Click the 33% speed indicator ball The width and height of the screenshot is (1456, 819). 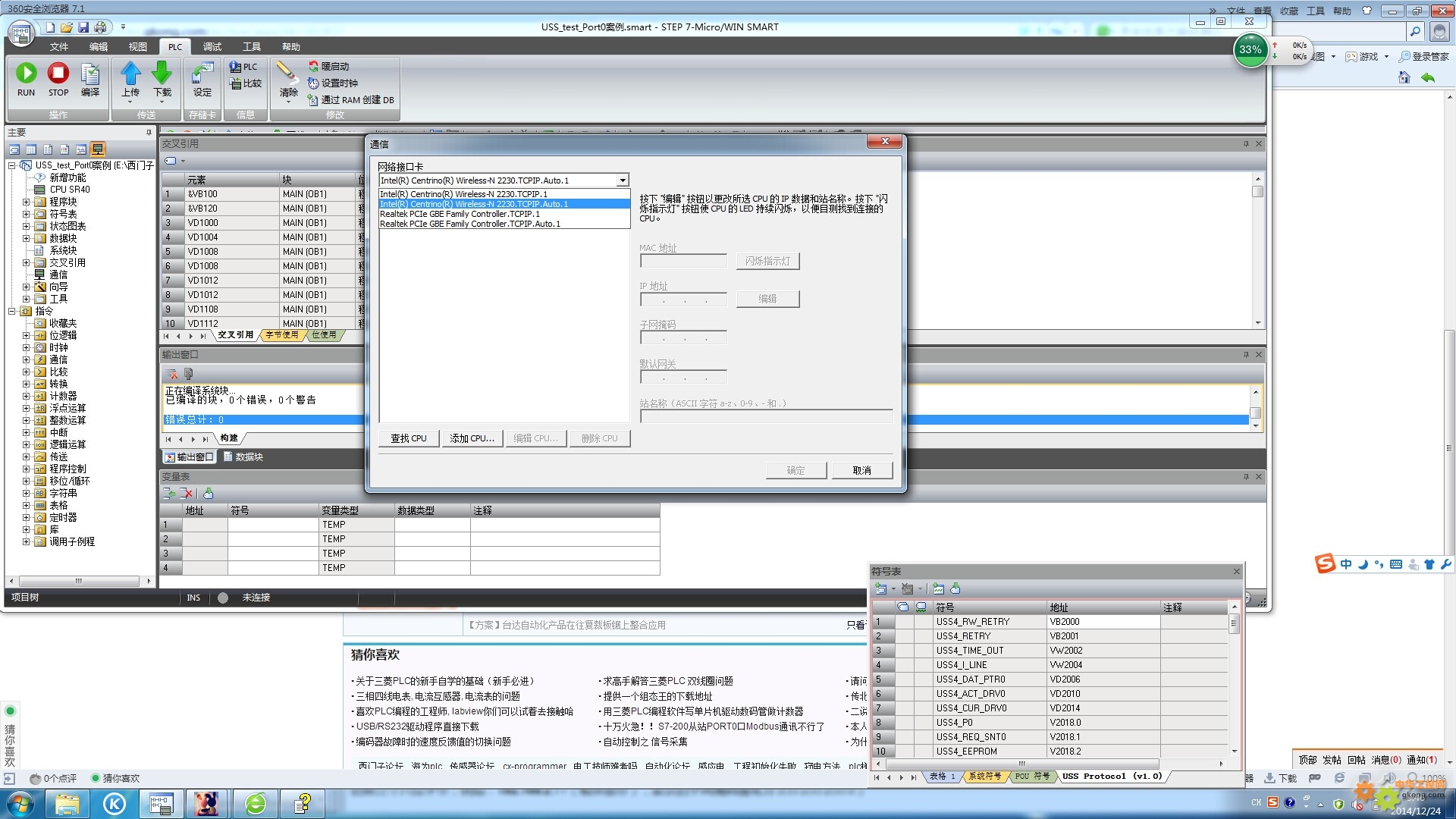pos(1250,51)
